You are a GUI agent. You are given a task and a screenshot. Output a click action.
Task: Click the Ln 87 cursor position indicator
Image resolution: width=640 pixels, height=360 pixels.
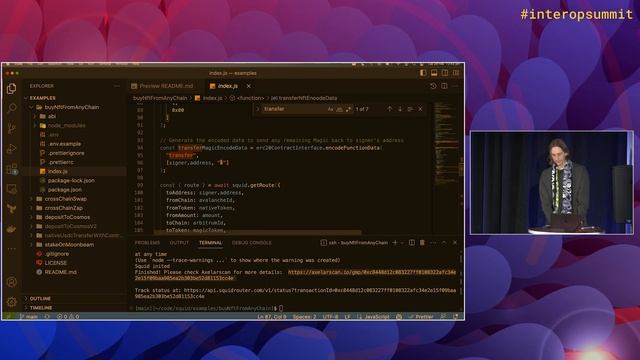pyautogui.click(x=272, y=316)
